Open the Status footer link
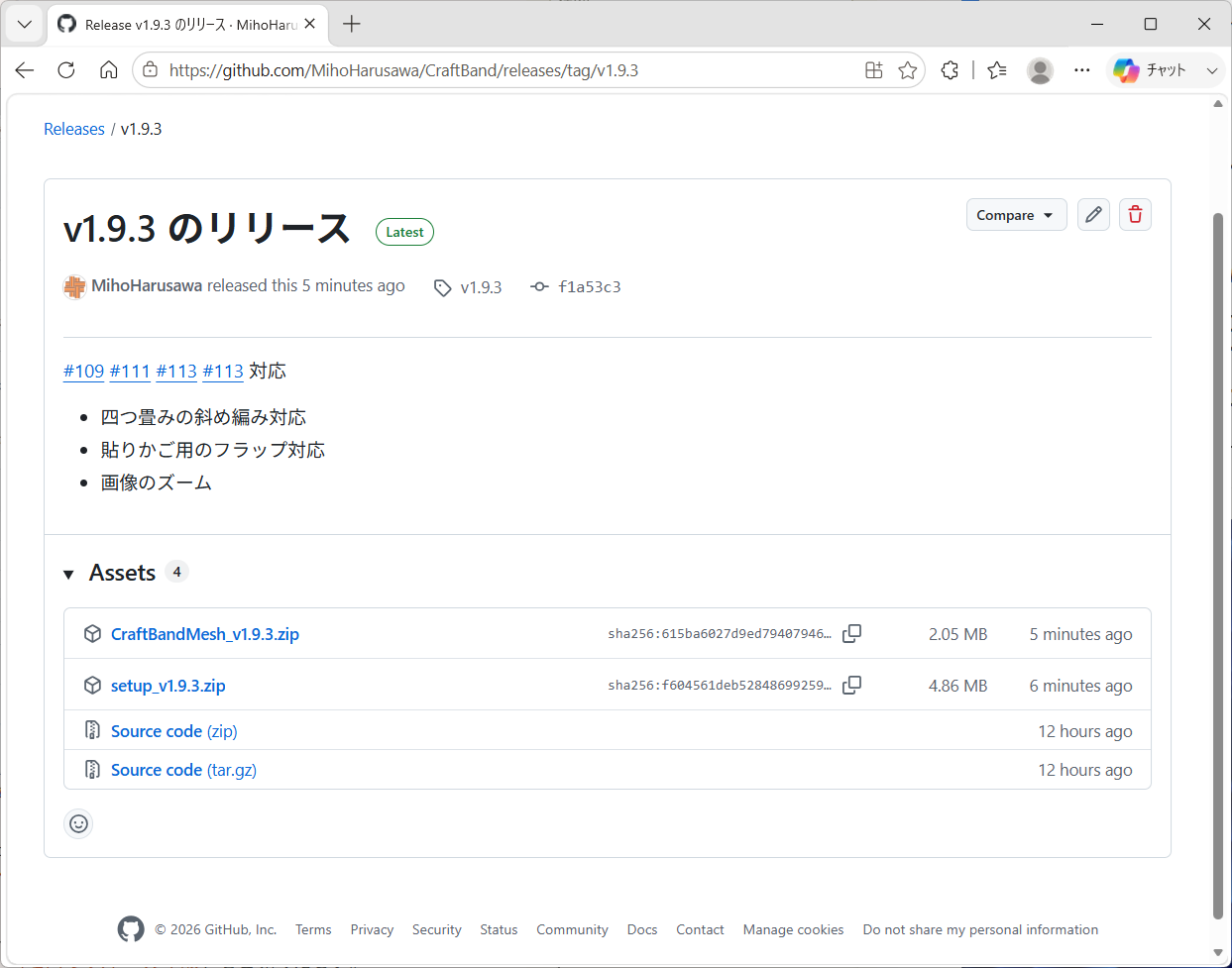 499,929
